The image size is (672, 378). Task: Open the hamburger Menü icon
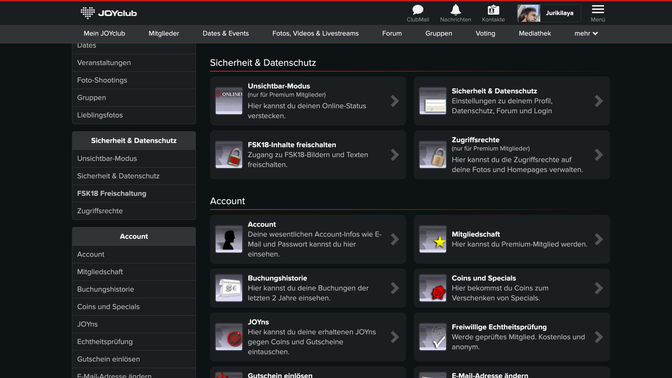point(598,9)
